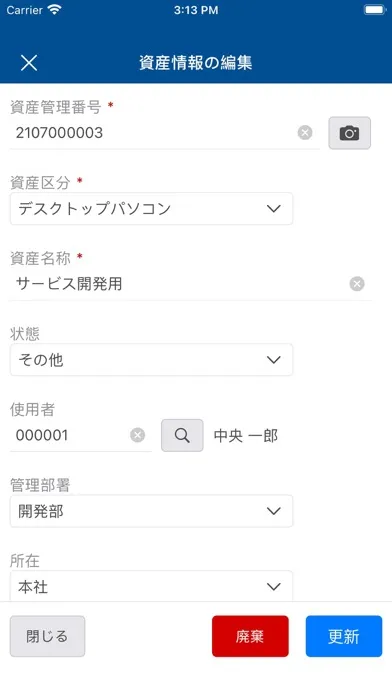Tap the 資産情報の編集 header title
The image size is (392, 696).
(x=196, y=63)
